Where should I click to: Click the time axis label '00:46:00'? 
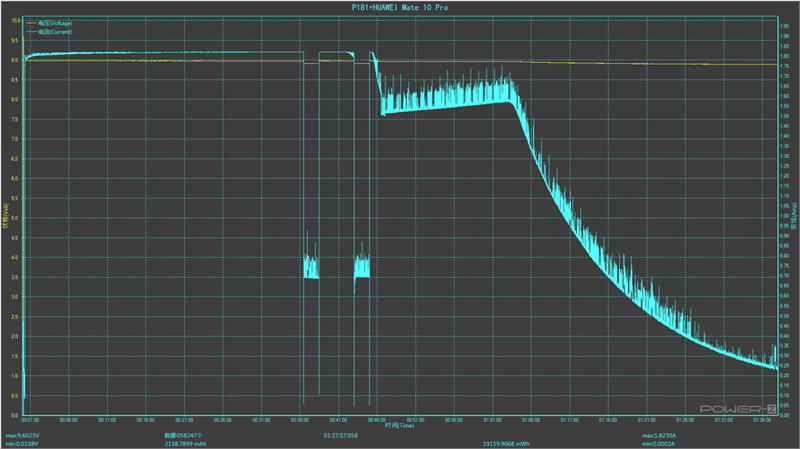pos(377,420)
